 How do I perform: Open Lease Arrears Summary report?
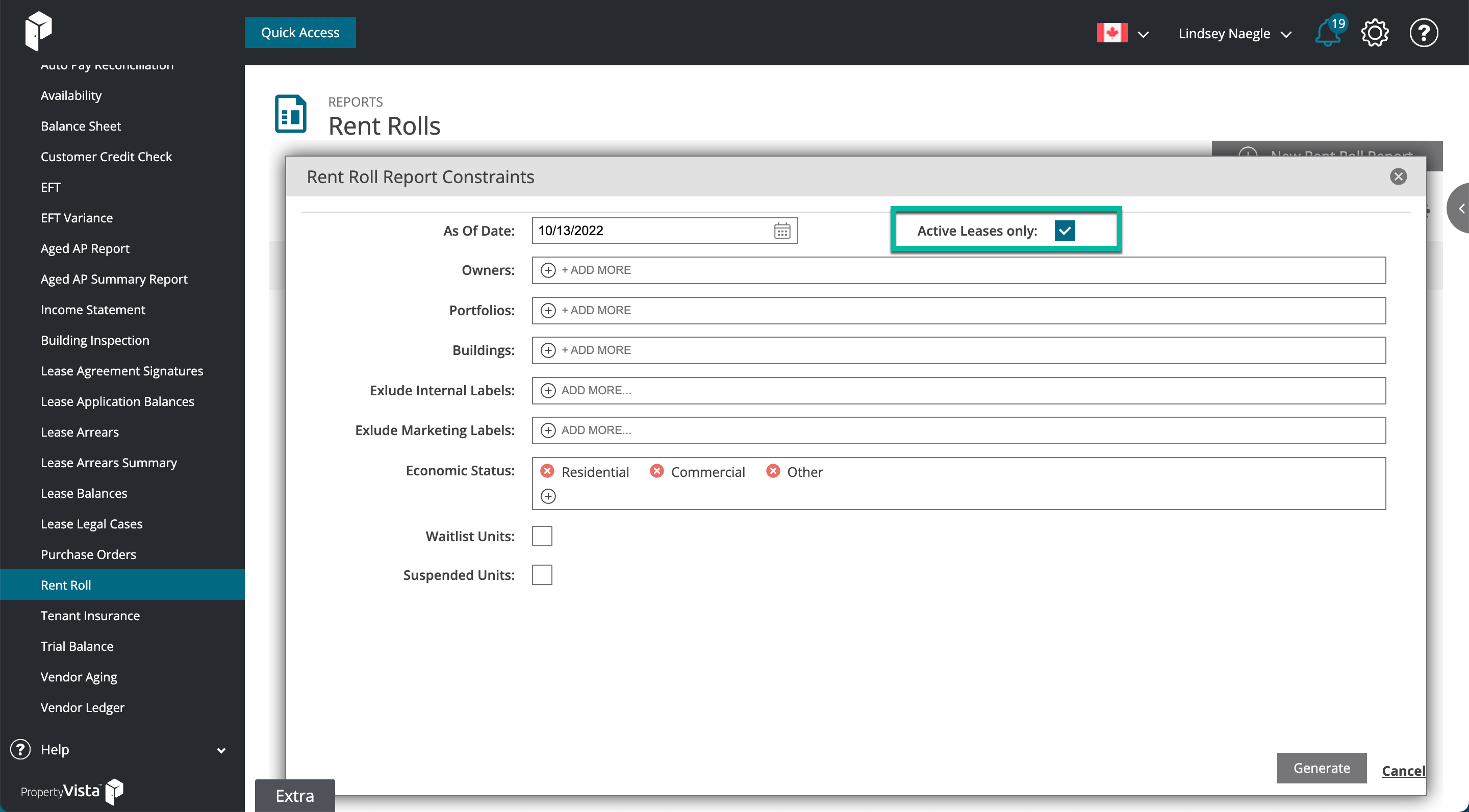pyautogui.click(x=109, y=463)
